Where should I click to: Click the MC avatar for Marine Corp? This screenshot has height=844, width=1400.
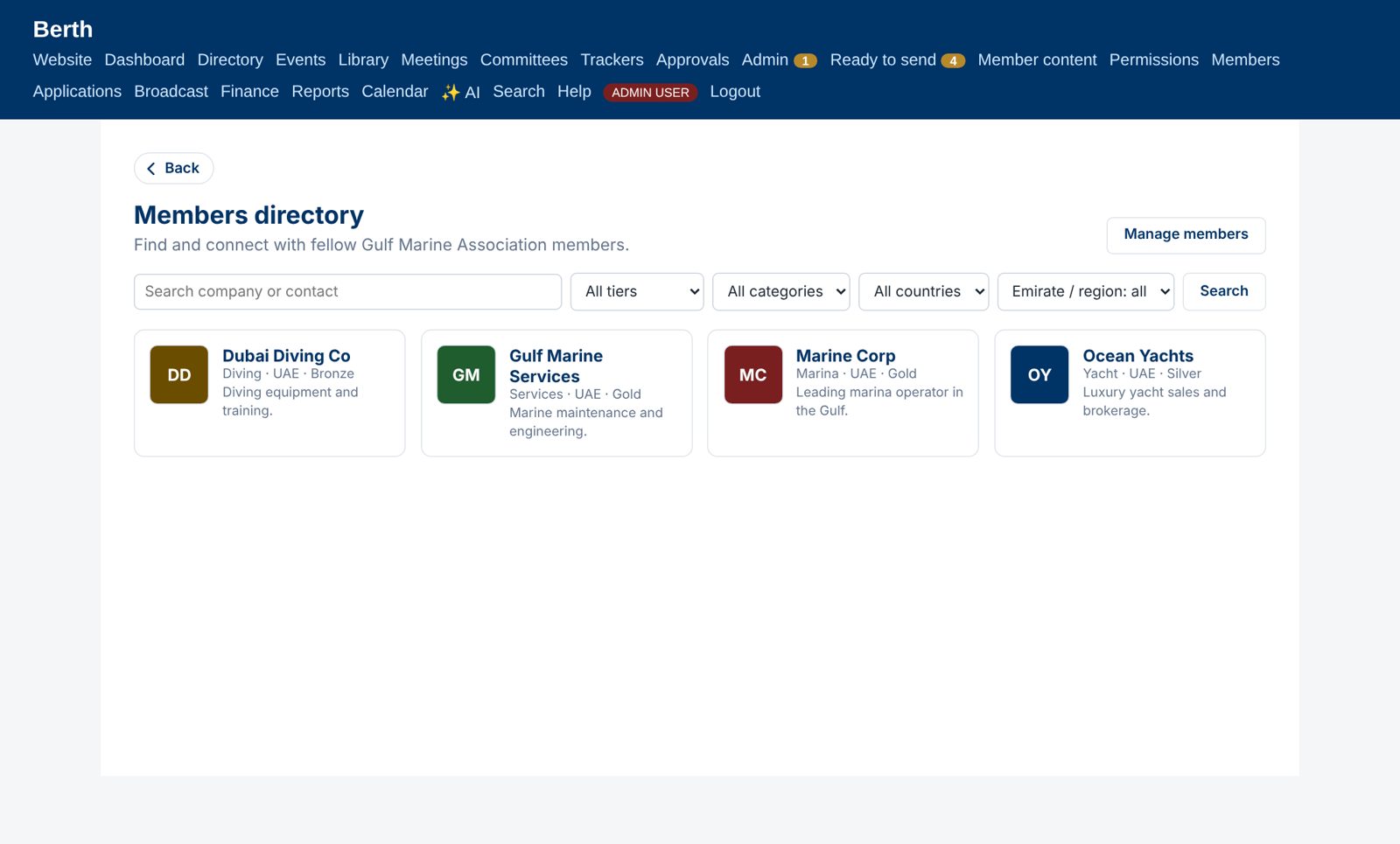coord(752,374)
